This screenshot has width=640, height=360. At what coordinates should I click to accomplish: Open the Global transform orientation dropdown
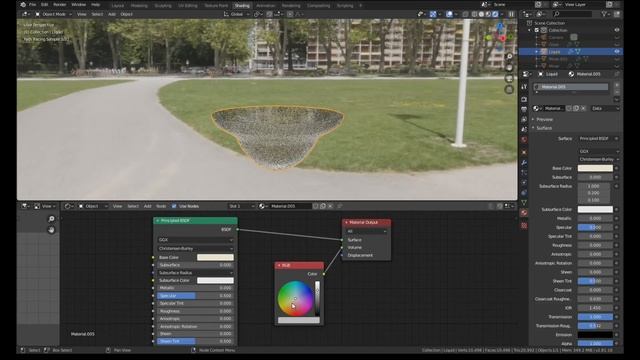[x=237, y=14]
